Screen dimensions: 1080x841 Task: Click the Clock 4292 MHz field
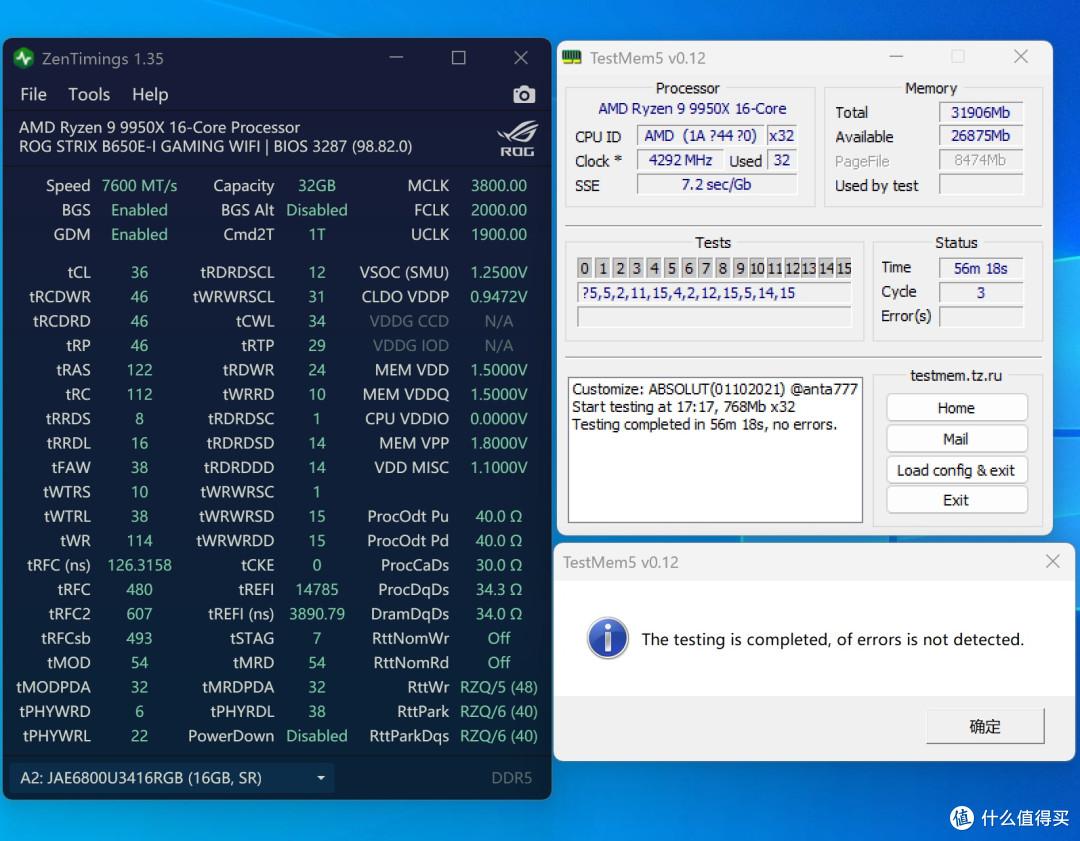(680, 160)
